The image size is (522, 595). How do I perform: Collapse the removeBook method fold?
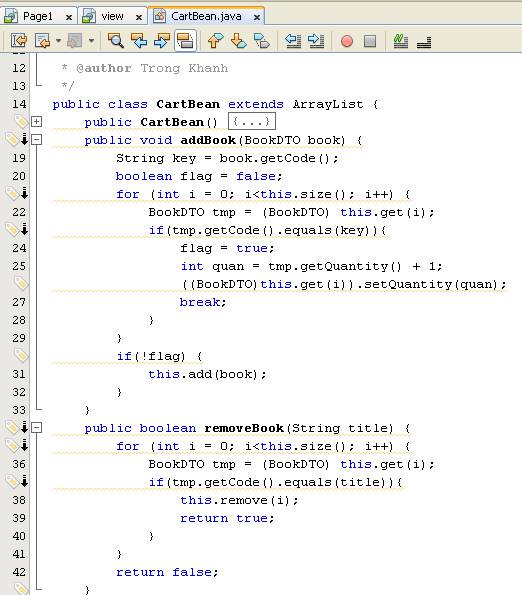pos(36,428)
